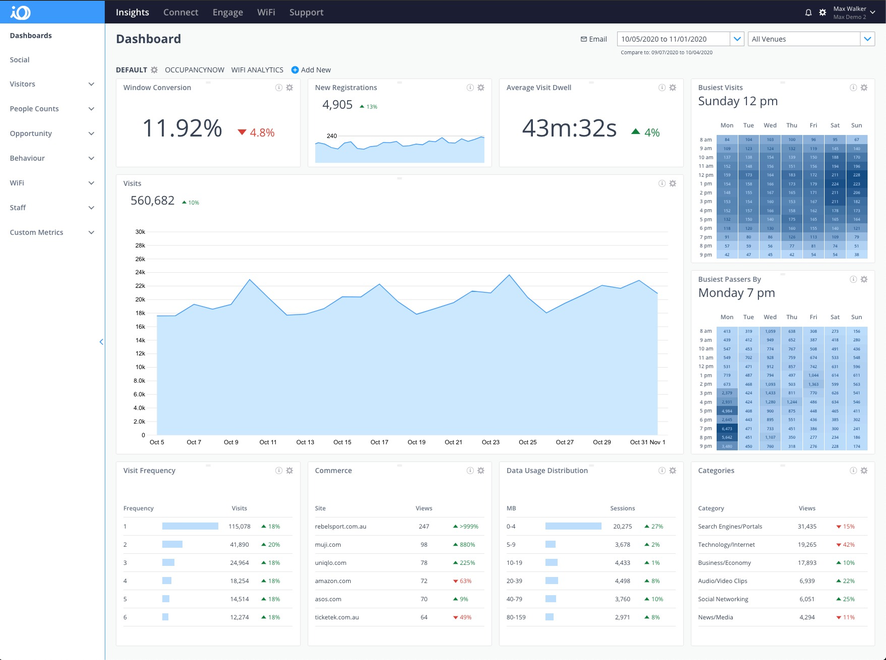This screenshot has width=886, height=660.
Task: Expand the All Venues dropdown
Action: (868, 38)
